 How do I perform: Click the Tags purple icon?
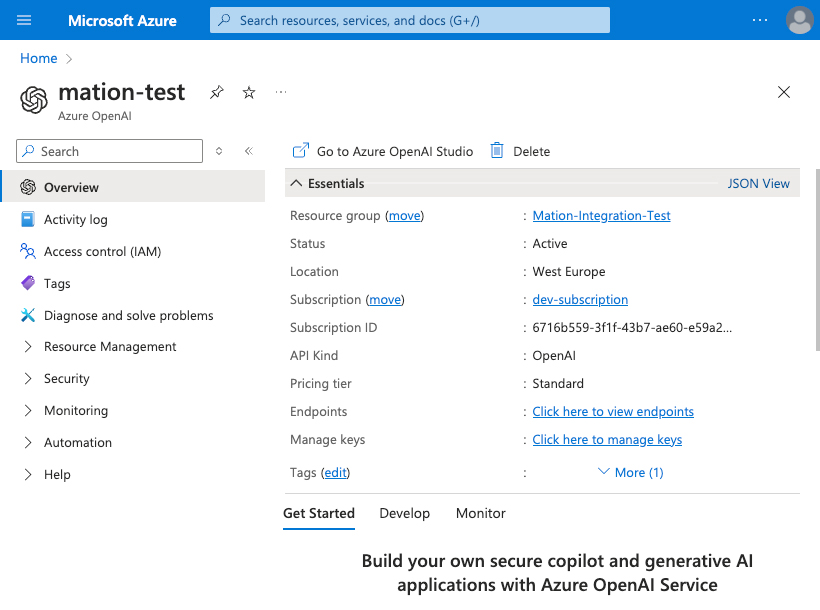coord(28,283)
